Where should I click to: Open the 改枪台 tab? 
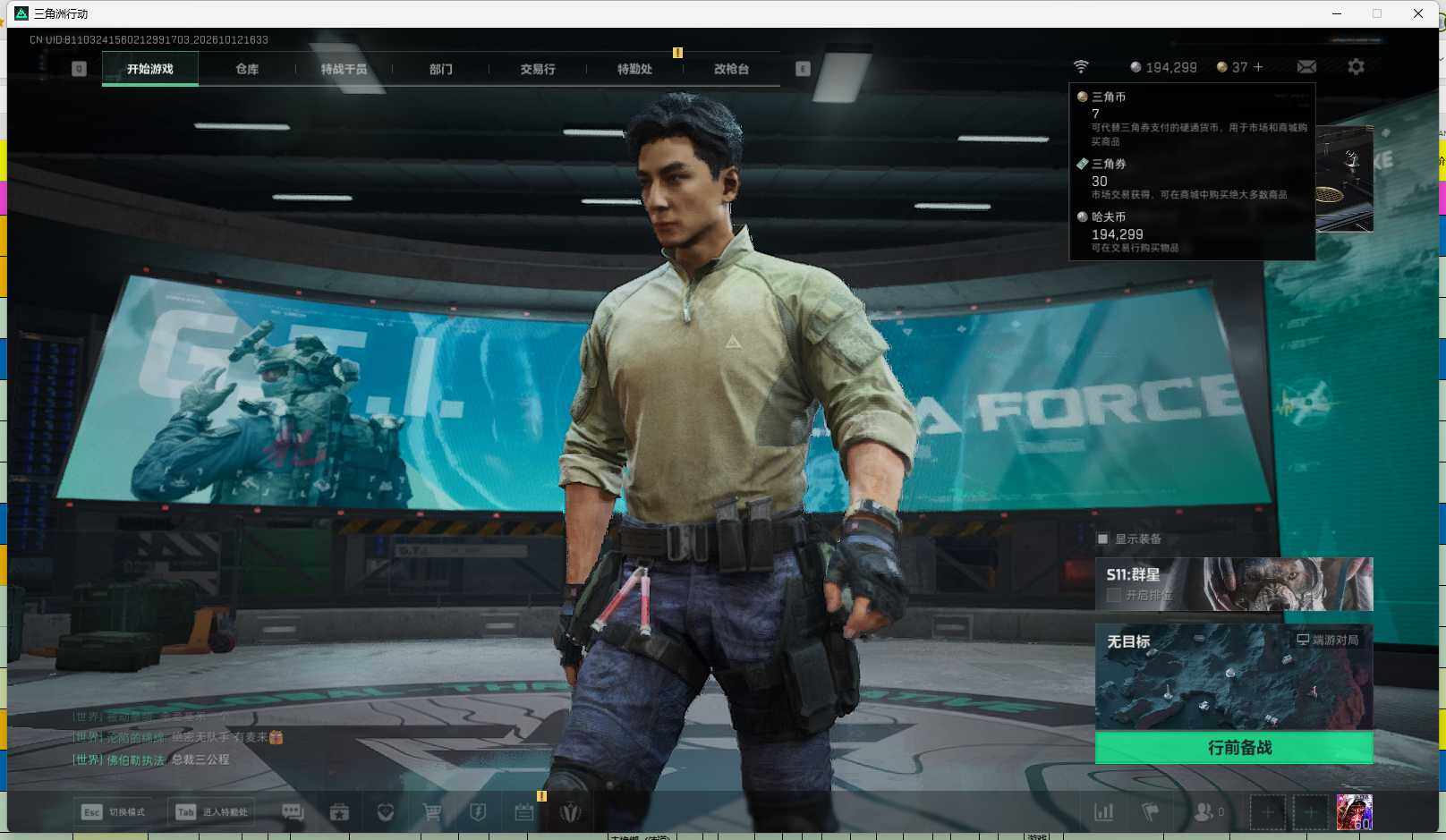[731, 69]
